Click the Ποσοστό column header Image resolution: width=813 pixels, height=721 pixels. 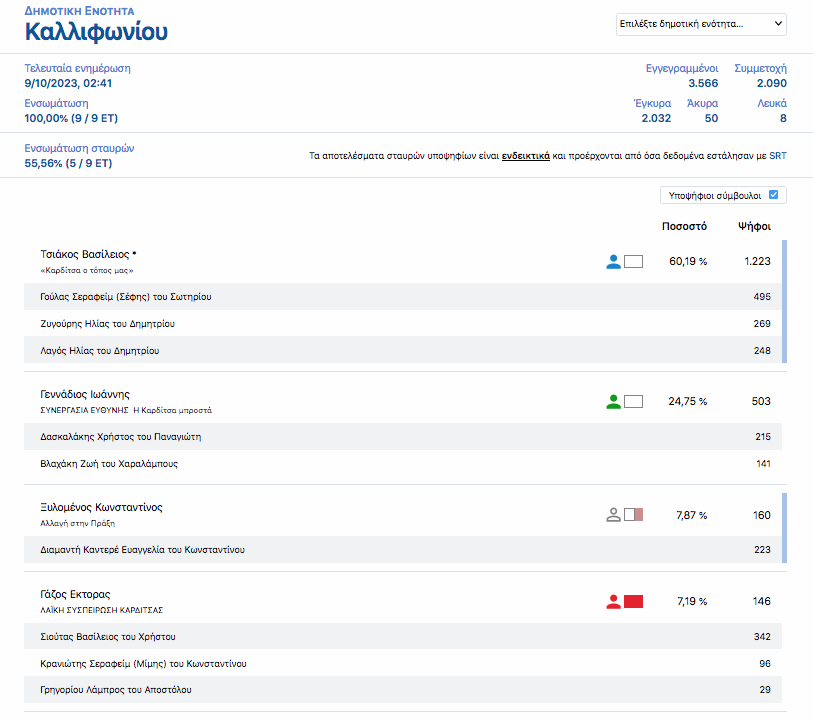click(x=684, y=226)
